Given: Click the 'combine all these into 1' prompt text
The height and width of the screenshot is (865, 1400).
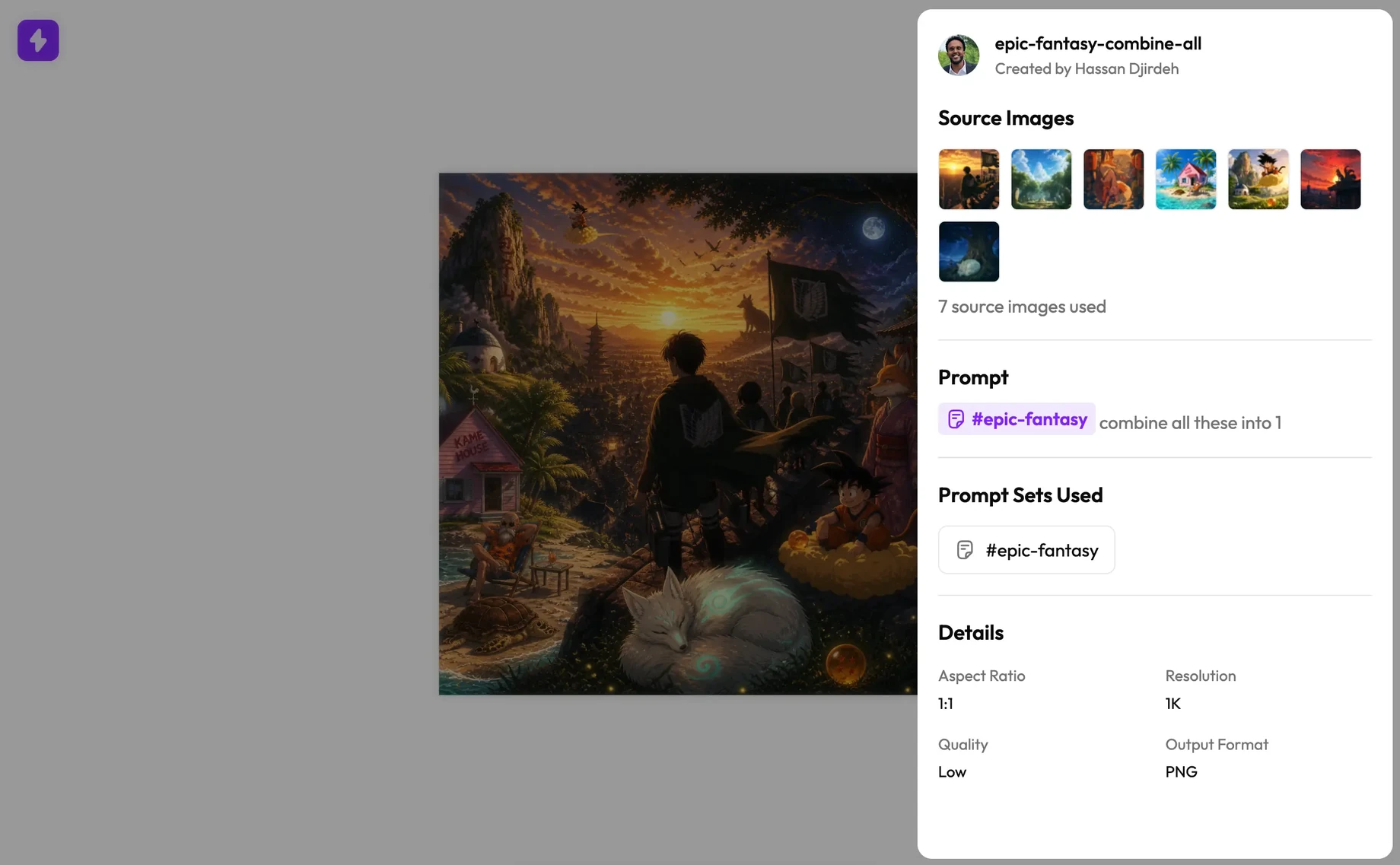Looking at the screenshot, I should [x=1190, y=423].
